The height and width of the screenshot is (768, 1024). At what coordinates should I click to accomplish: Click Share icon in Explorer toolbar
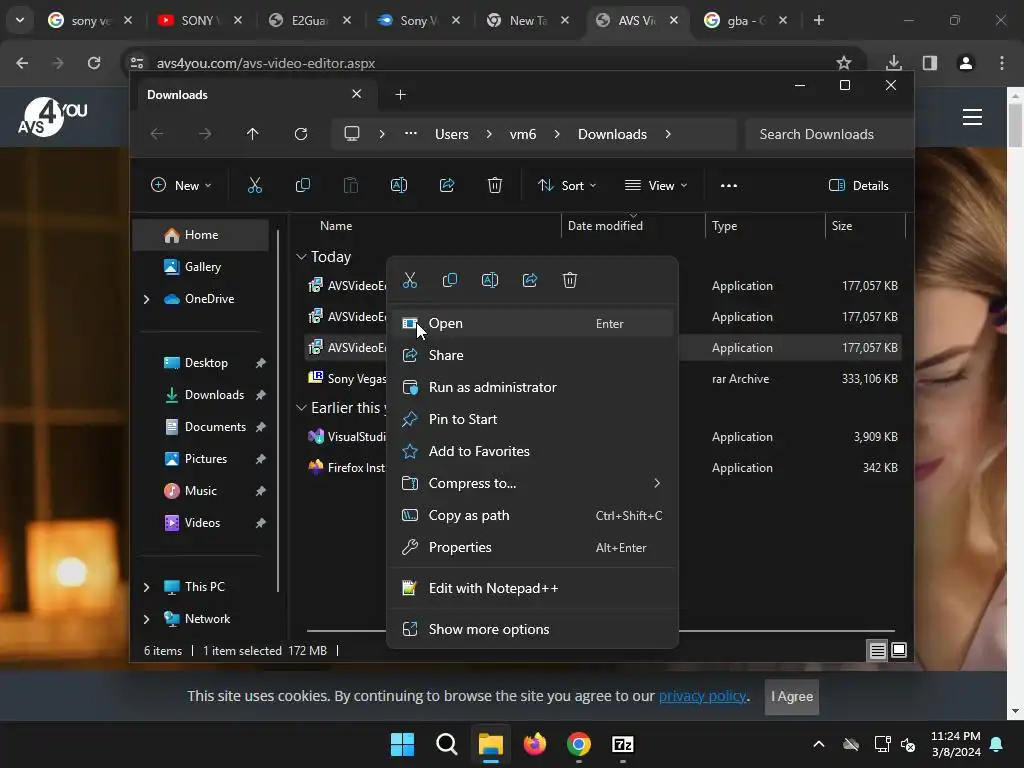click(447, 185)
